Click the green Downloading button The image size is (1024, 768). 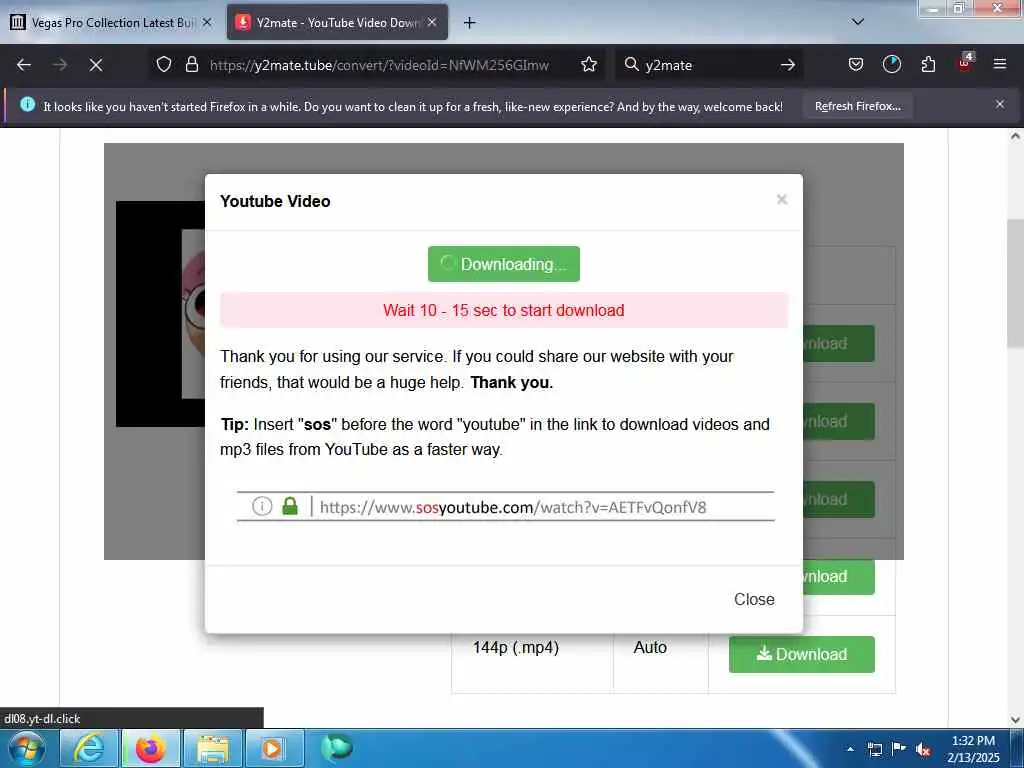click(504, 264)
